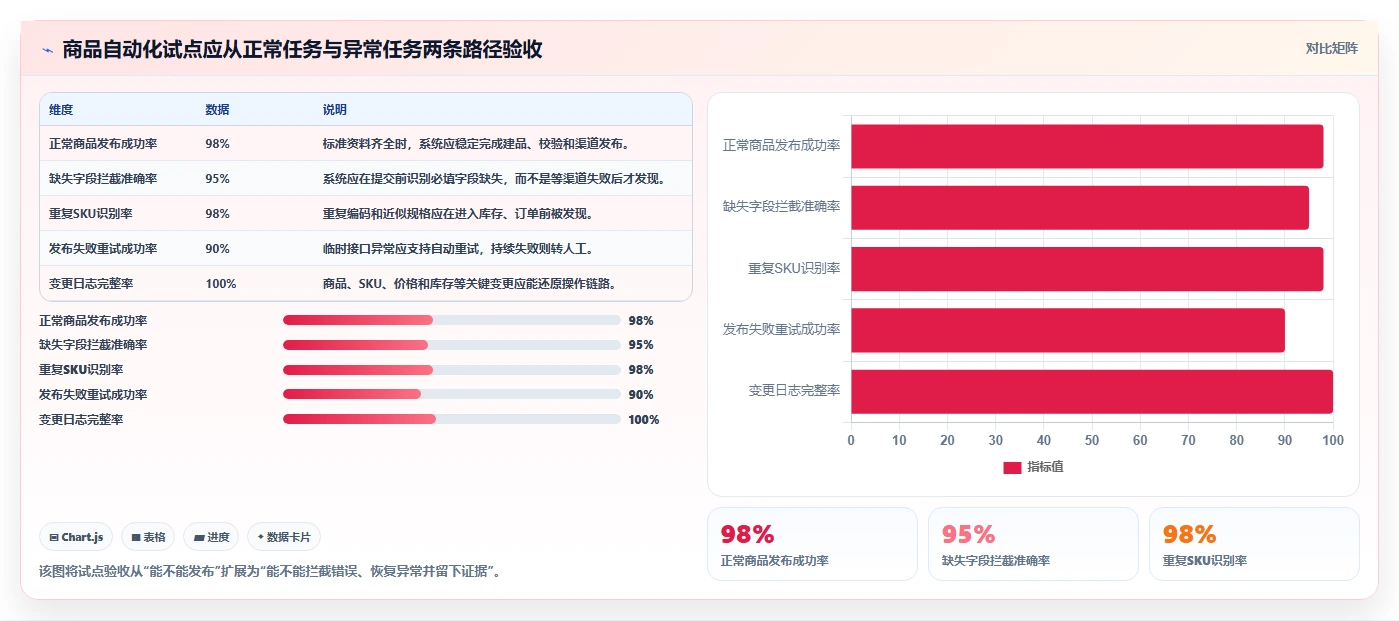Screen dimensions: 1399x621
Task: Click the 重复SKU识别率 chart bar
Action: click(1087, 269)
